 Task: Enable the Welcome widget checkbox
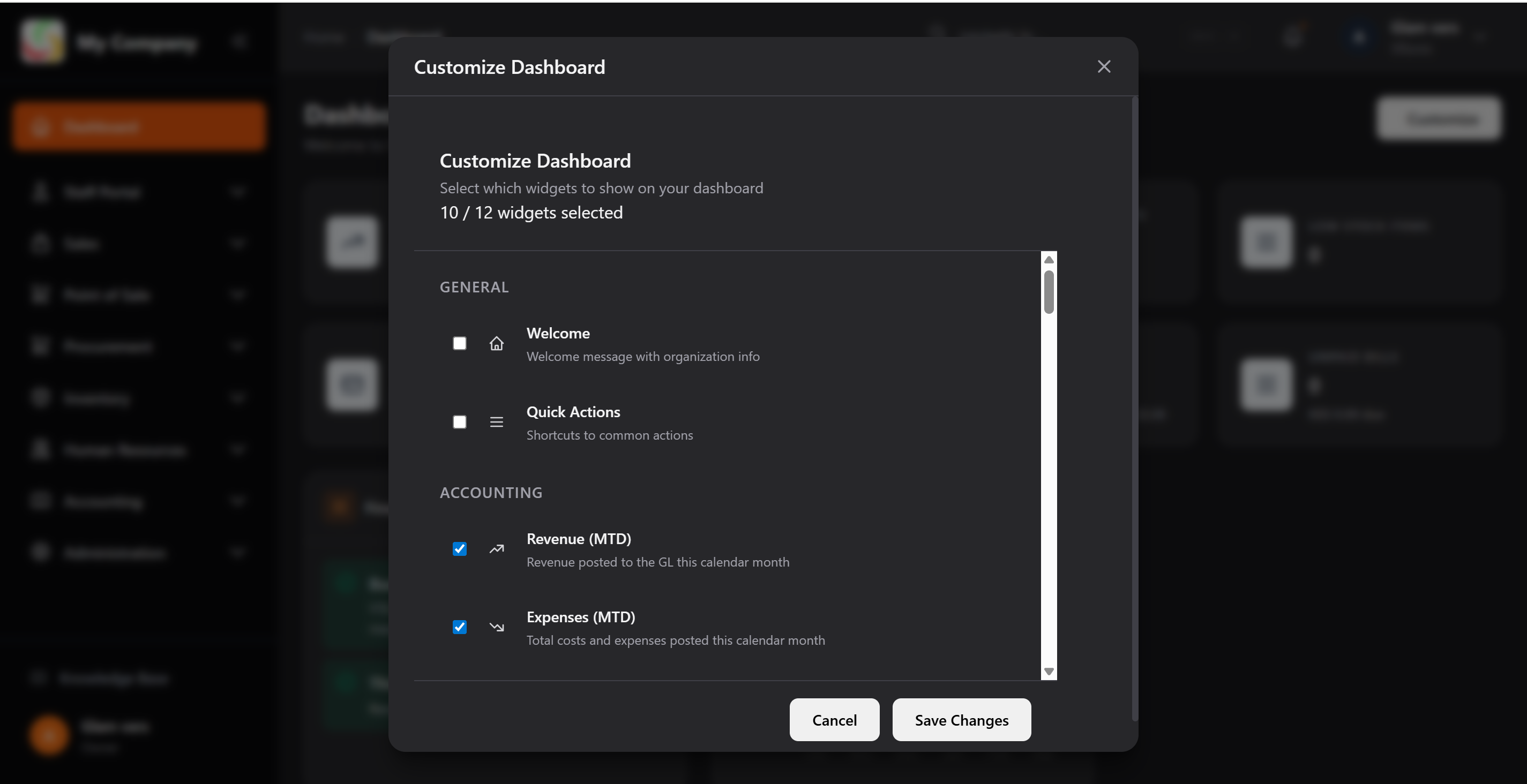pos(459,343)
